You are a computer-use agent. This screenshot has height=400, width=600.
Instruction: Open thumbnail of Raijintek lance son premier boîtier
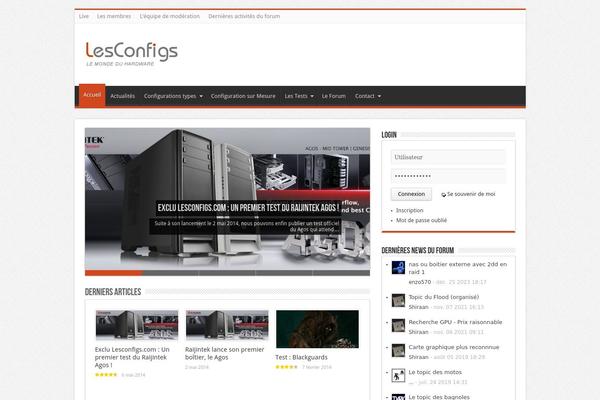pyautogui.click(x=227, y=325)
